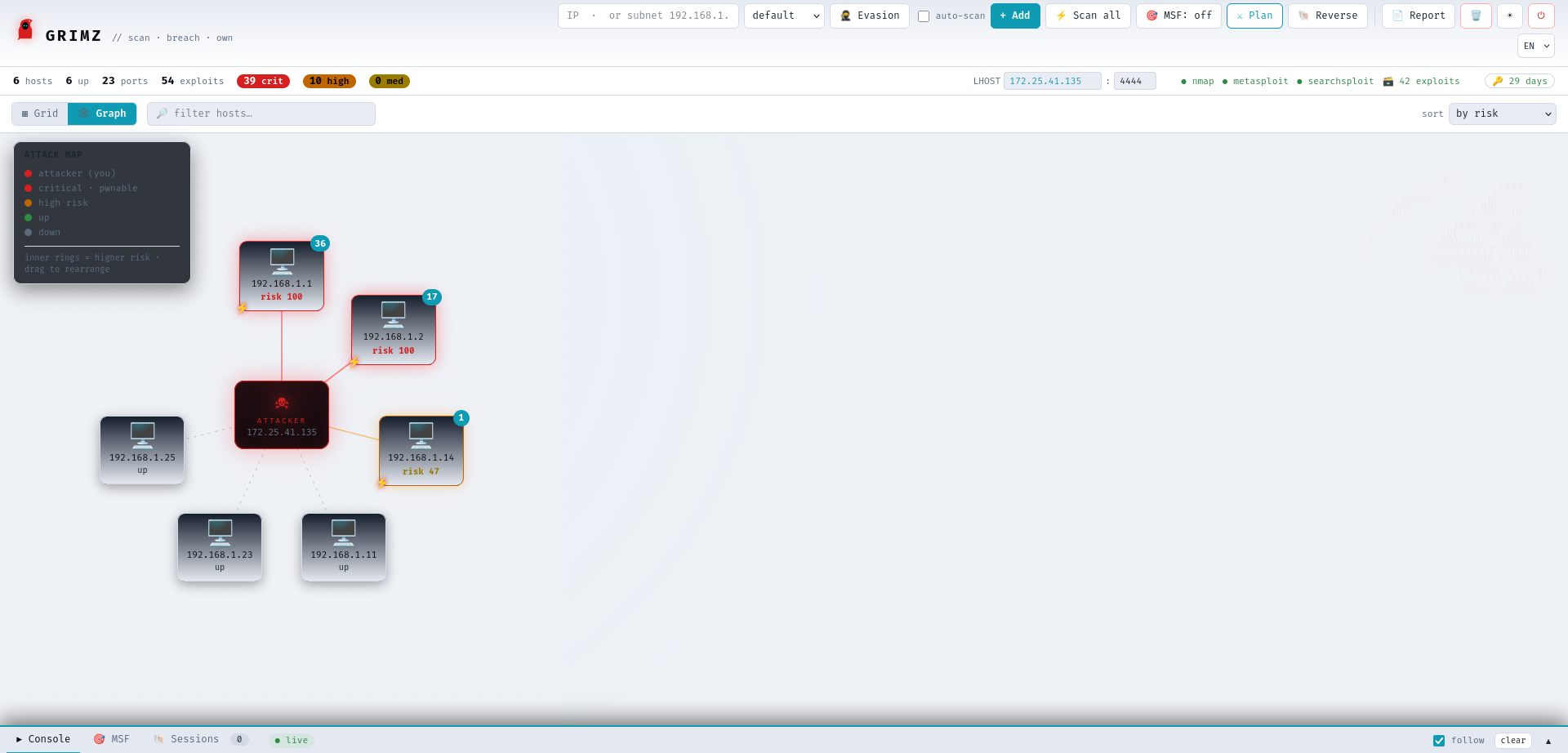Select the 192.168.1.1 host node
1568x753 pixels.
click(282, 276)
